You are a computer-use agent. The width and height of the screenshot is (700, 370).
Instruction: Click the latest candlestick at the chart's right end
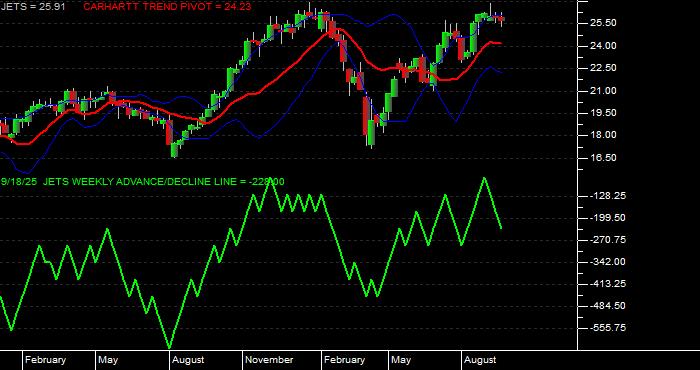point(502,19)
